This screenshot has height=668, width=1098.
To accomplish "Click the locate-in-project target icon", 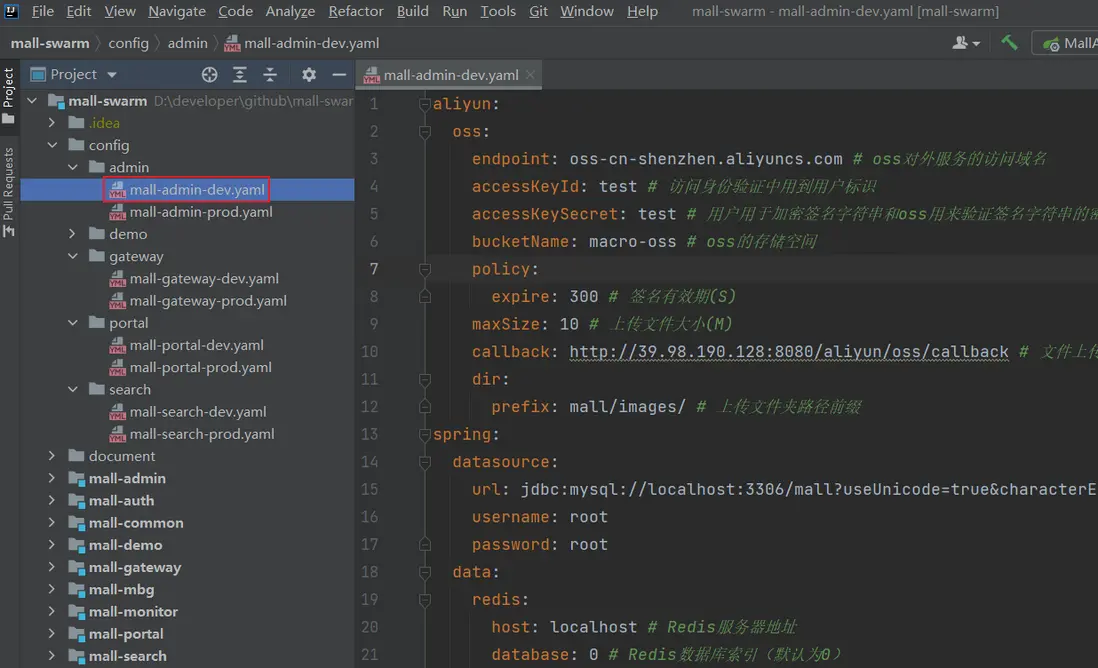I will pyautogui.click(x=209, y=75).
